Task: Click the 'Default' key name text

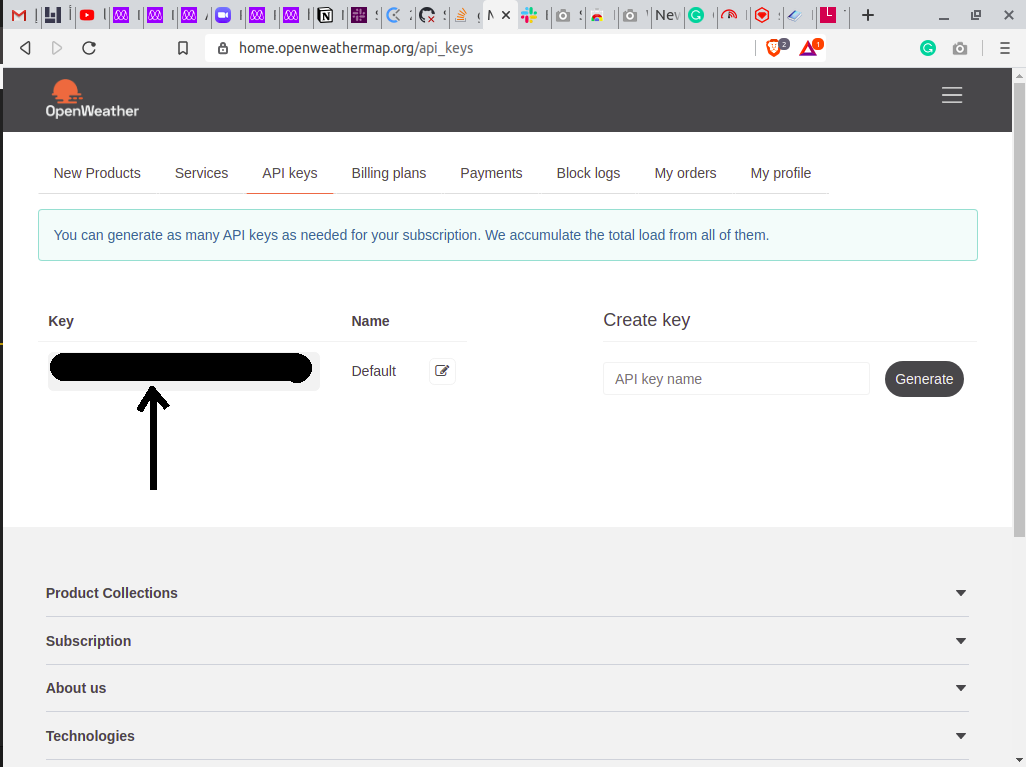Action: click(374, 371)
